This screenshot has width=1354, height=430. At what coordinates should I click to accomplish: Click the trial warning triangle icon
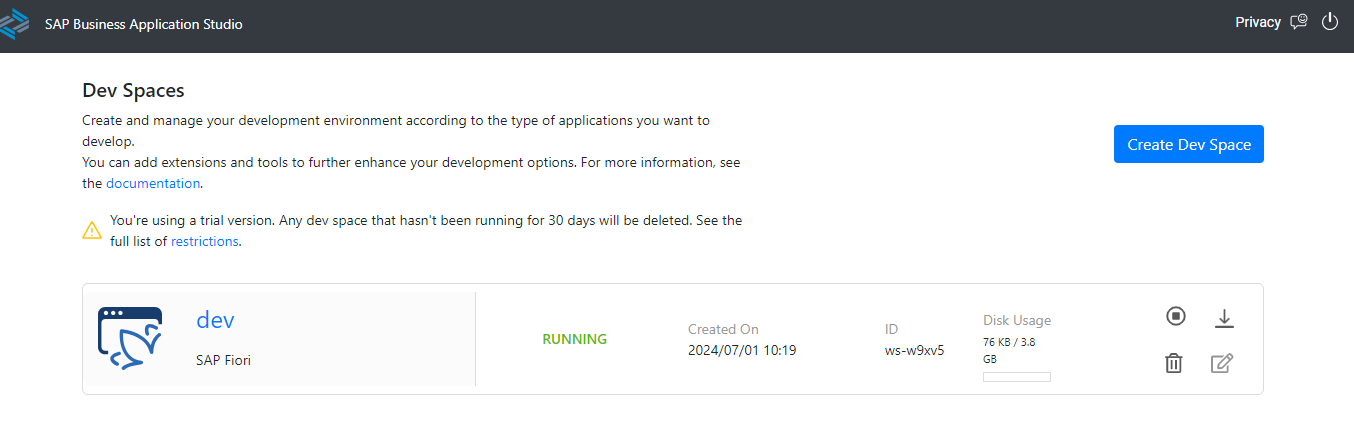(x=92, y=230)
